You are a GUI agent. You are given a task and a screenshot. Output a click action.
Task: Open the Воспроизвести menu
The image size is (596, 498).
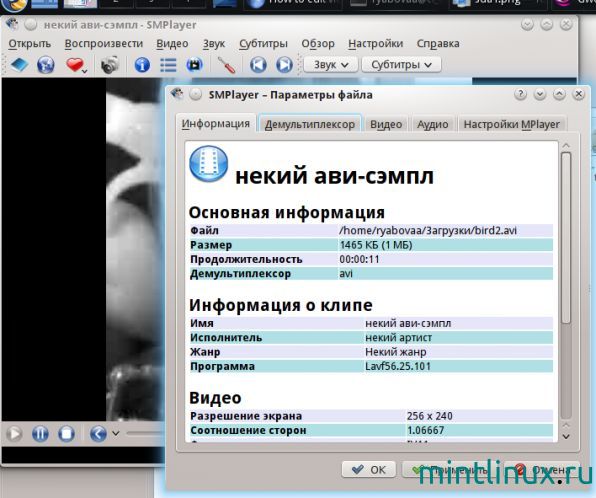point(104,44)
